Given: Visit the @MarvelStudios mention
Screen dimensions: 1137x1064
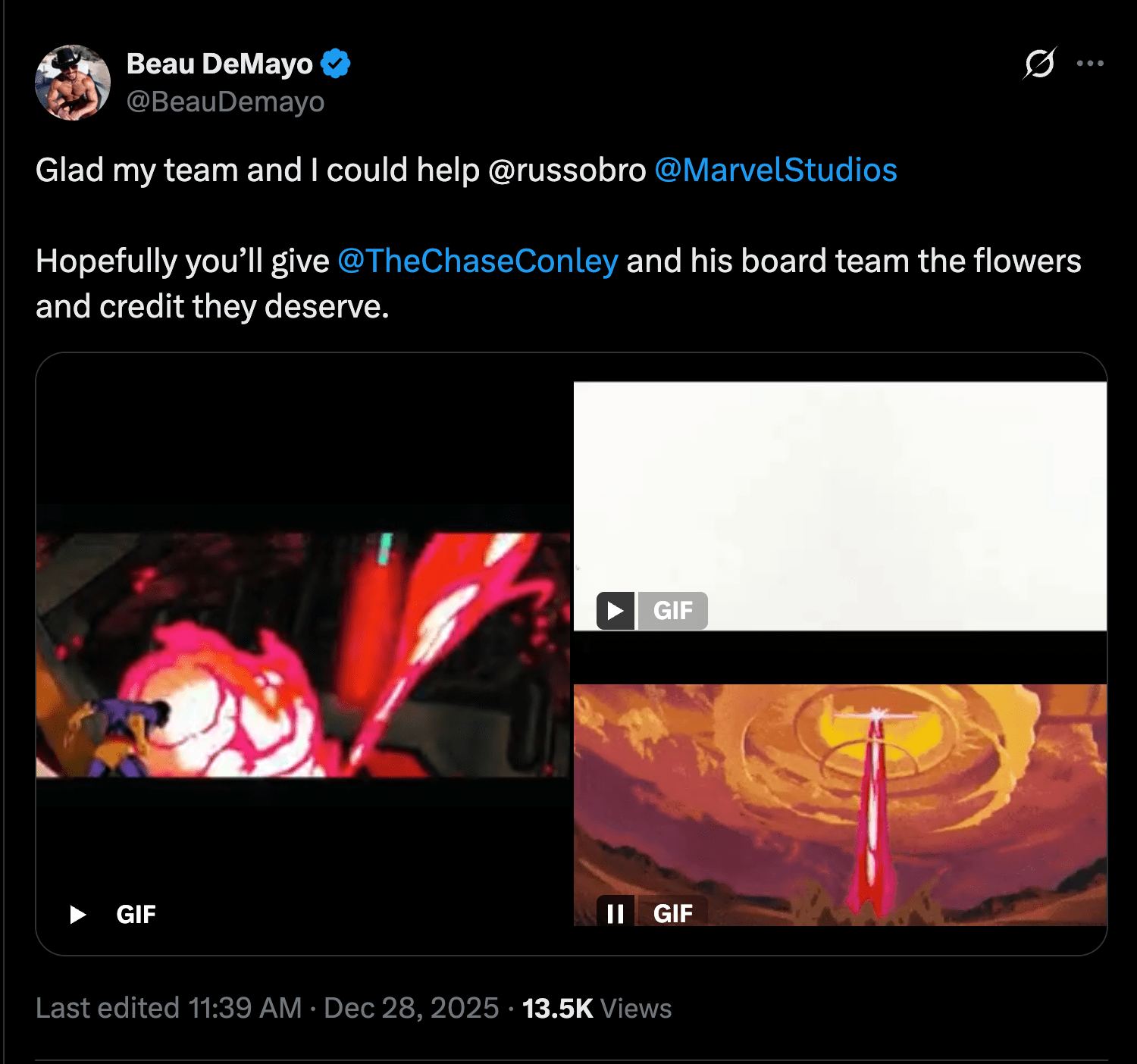Looking at the screenshot, I should 775,170.
